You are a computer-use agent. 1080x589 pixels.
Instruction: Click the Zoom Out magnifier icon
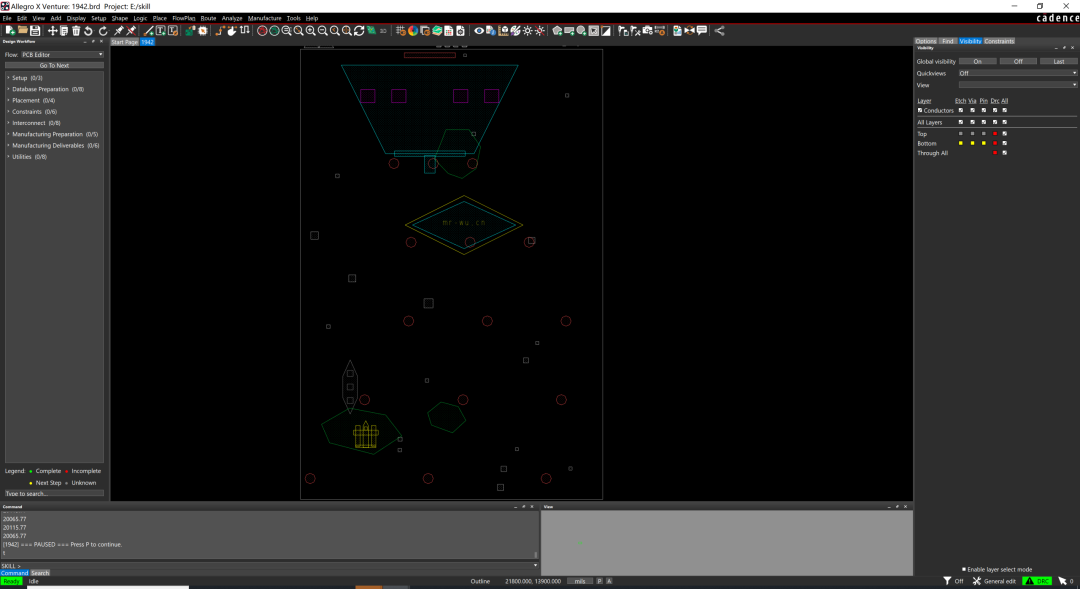[322, 30]
